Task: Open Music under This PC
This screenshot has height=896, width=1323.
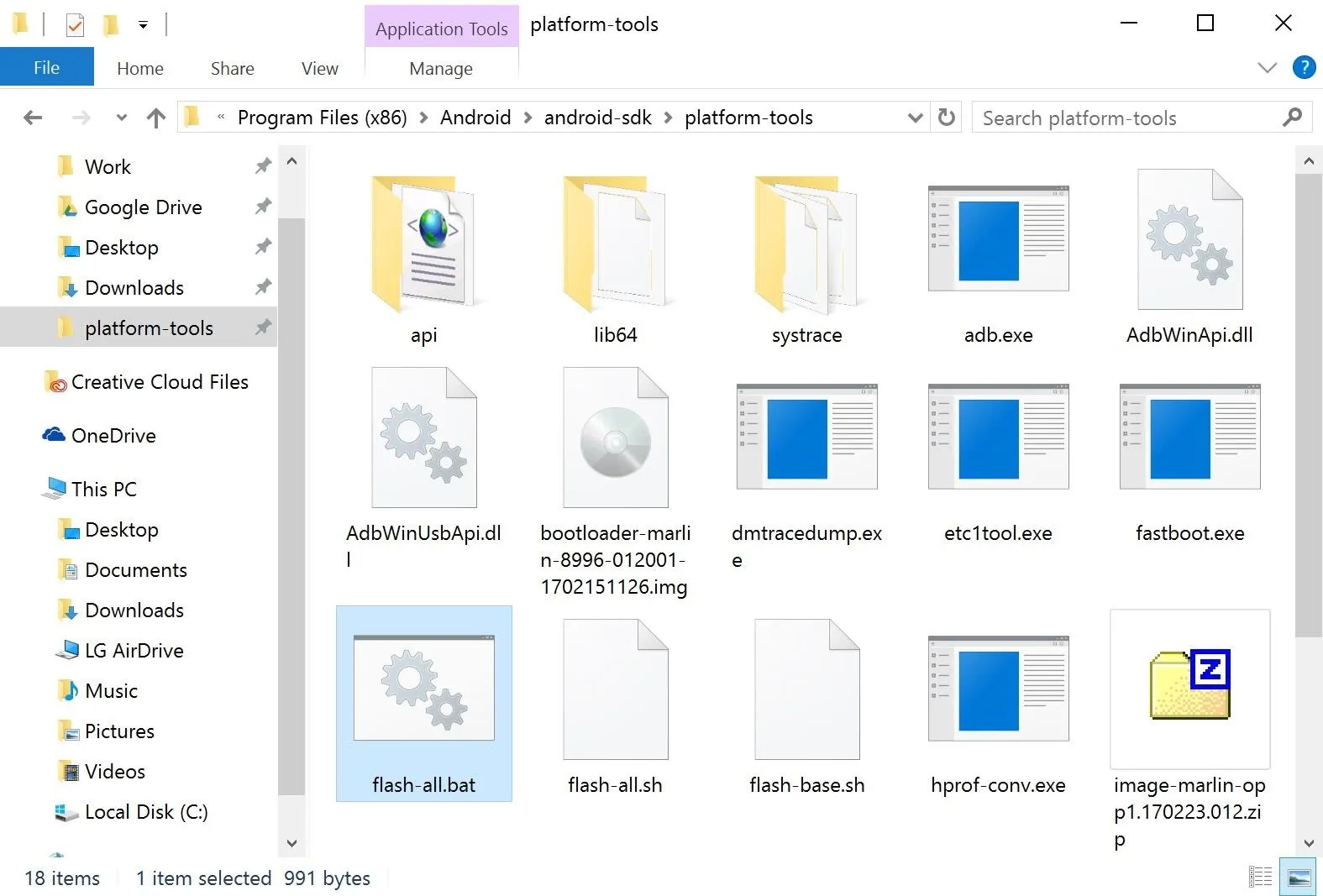Action: click(x=111, y=690)
